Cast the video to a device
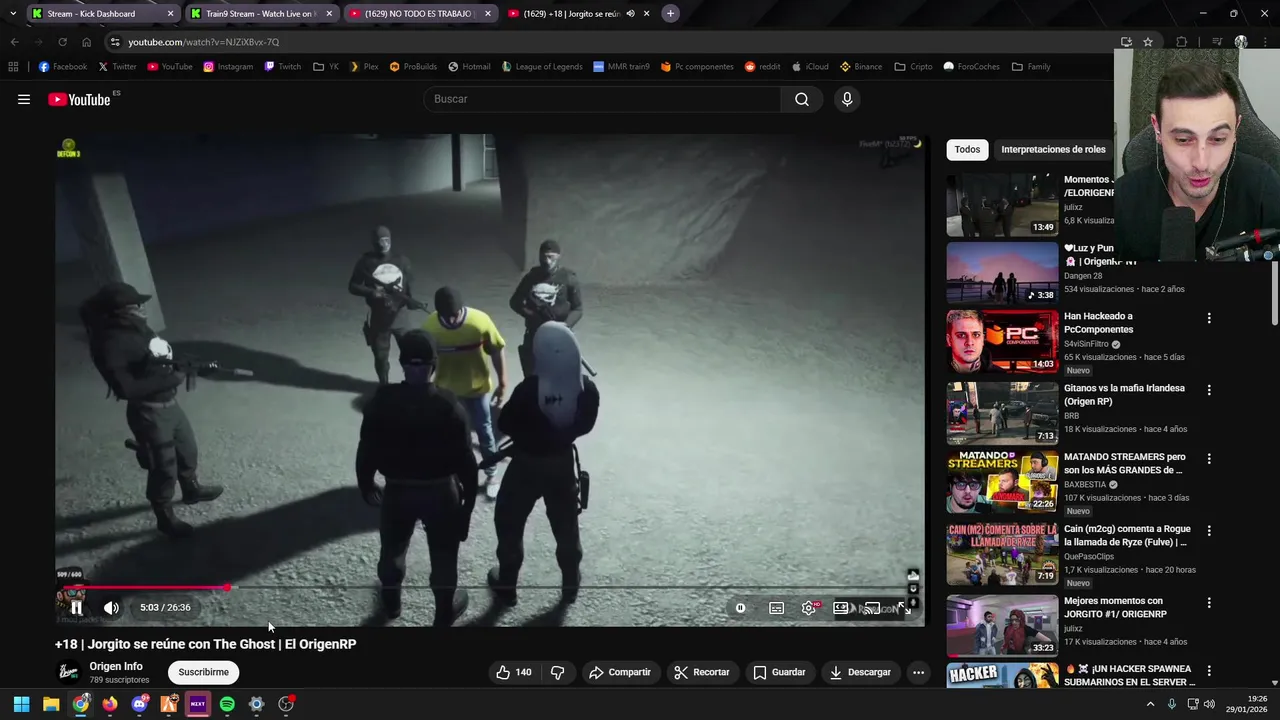 tap(872, 608)
